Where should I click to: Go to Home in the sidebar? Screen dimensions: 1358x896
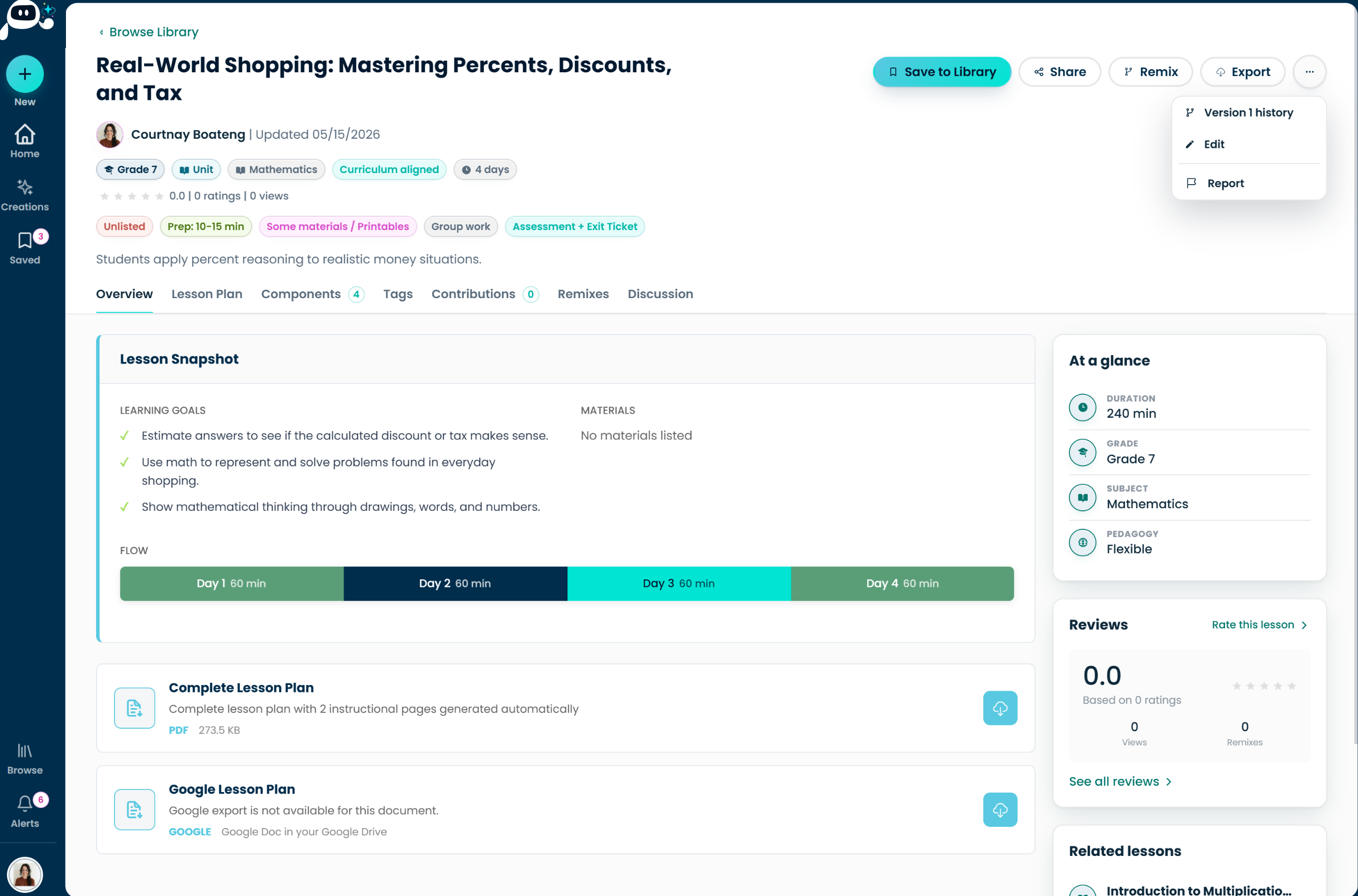coord(25,142)
